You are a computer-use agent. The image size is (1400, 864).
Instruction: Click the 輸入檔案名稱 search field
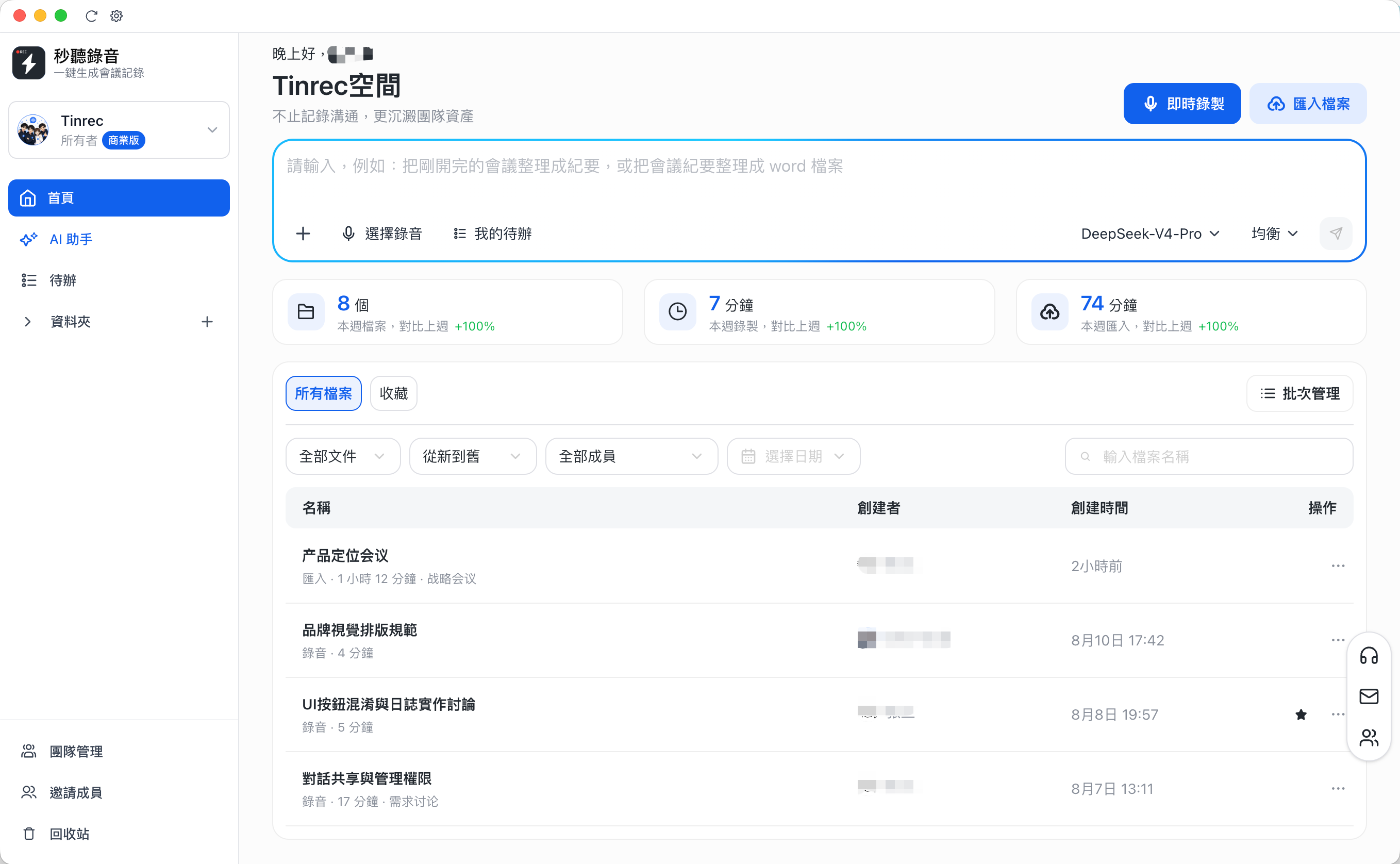pyautogui.click(x=1209, y=456)
